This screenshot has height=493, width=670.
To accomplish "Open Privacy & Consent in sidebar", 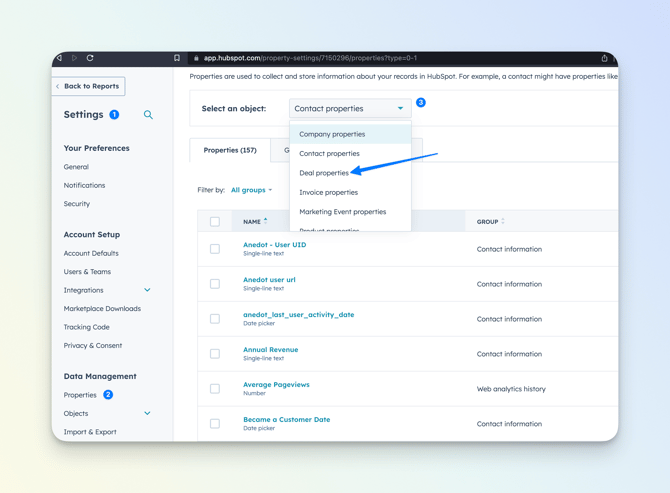I will tap(93, 345).
